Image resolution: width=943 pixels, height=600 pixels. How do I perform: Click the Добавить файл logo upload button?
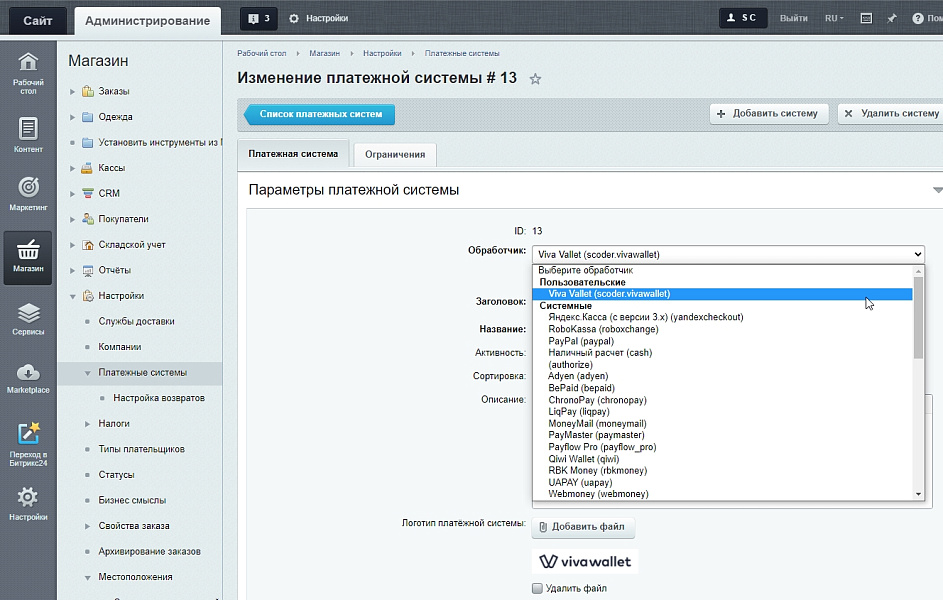tap(582, 526)
